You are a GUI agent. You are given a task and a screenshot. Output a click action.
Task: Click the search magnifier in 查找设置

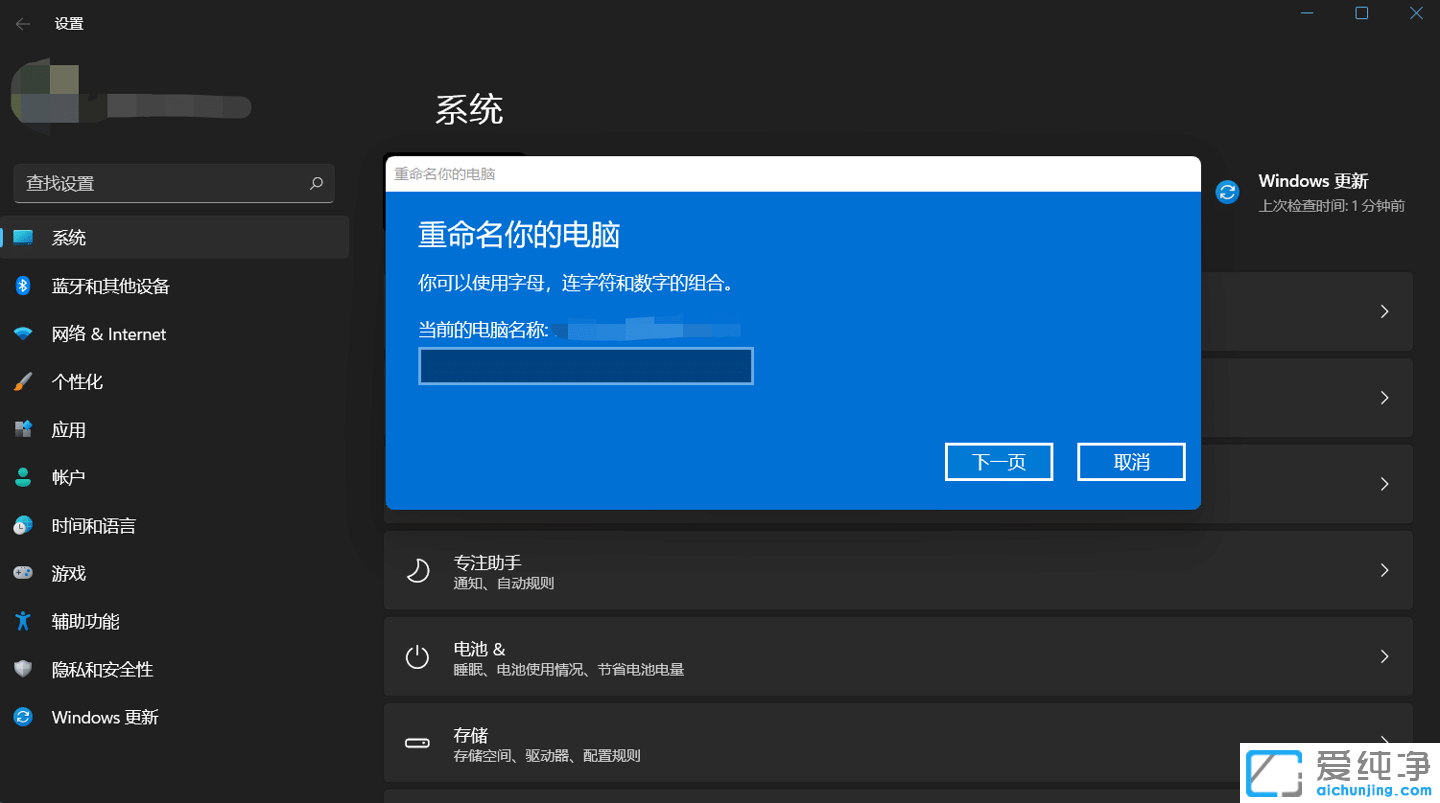click(x=315, y=183)
